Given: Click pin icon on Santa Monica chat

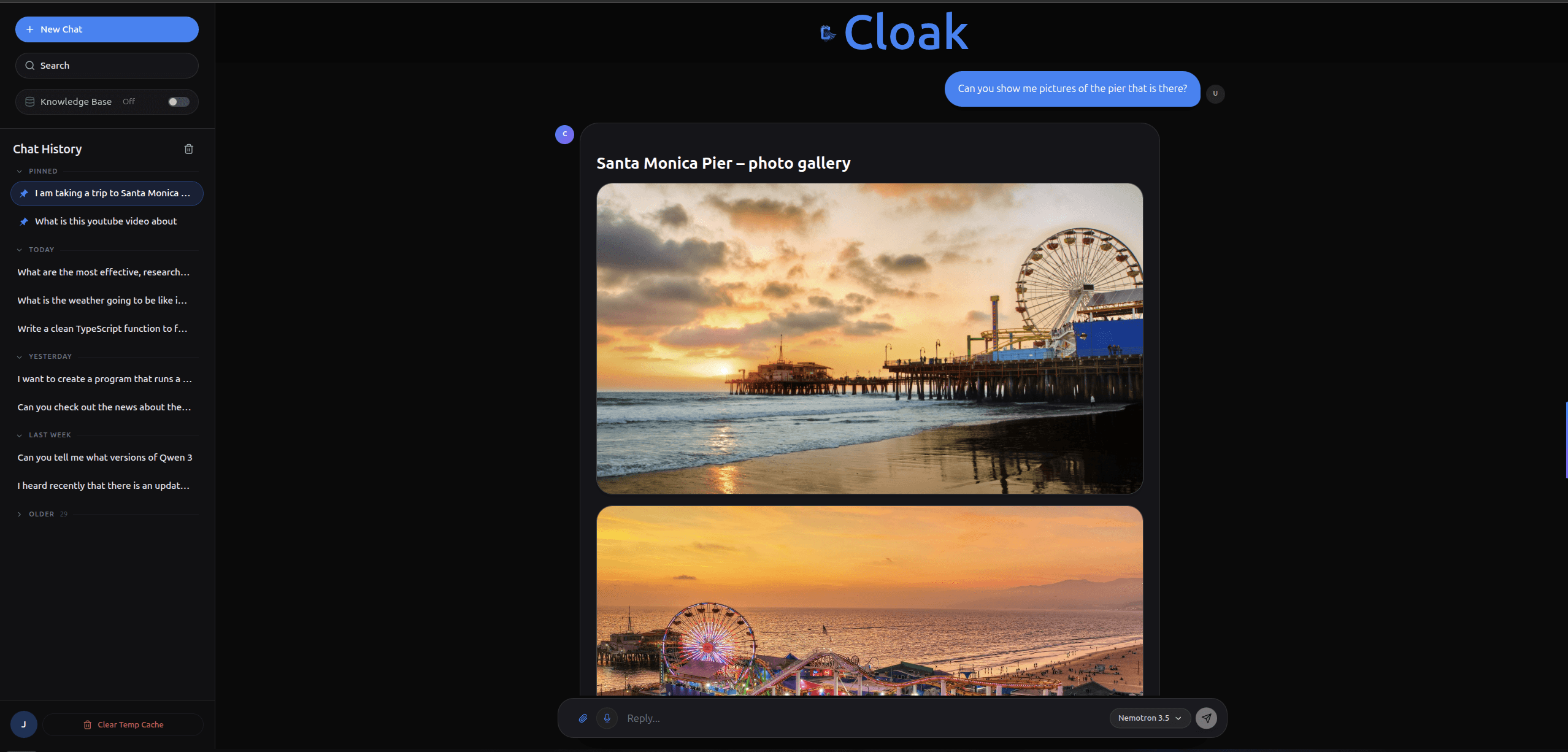Looking at the screenshot, I should click(x=24, y=193).
